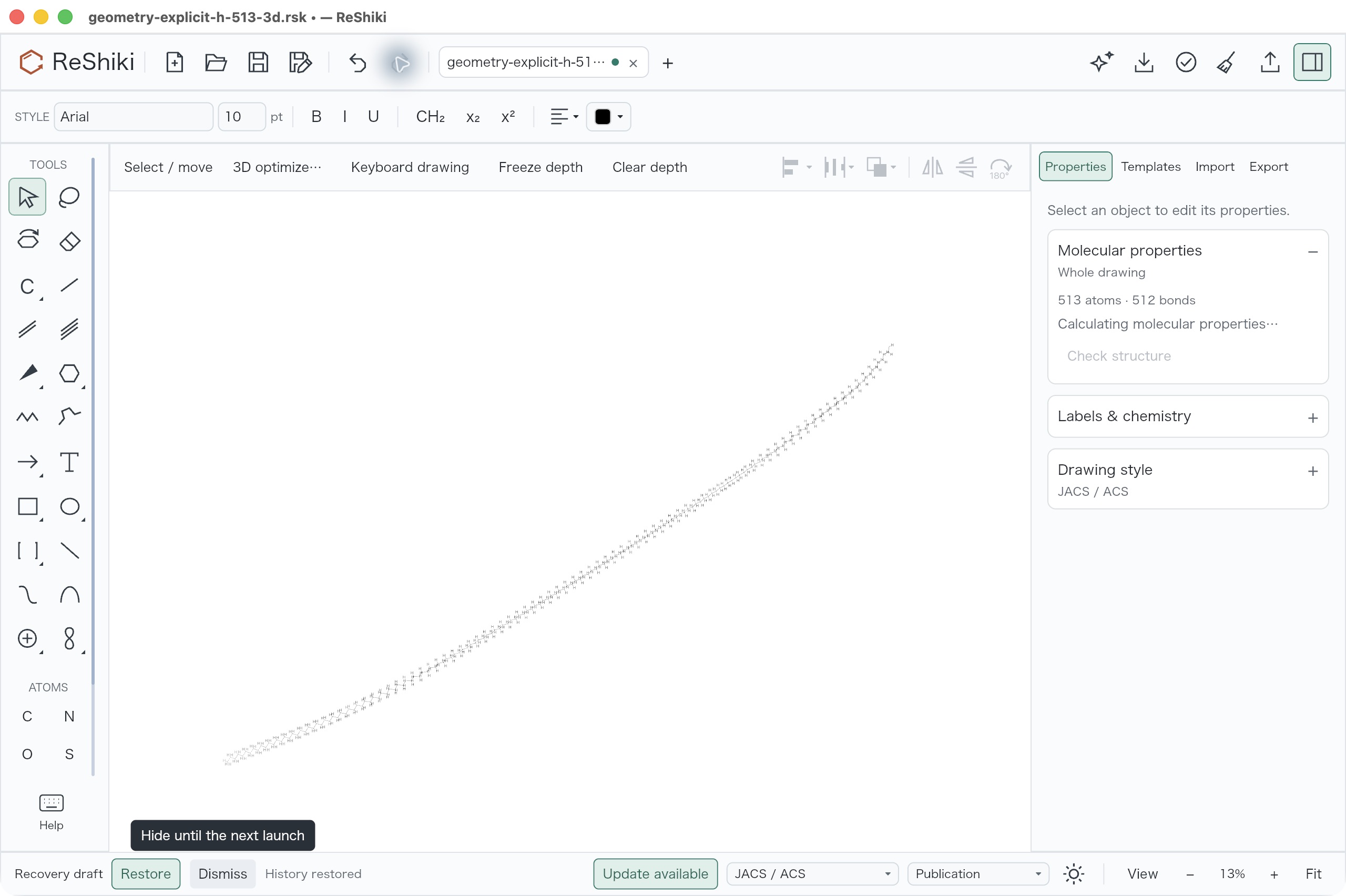The image size is (1346, 896).
Task: Toggle superscript formatting
Action: click(x=508, y=117)
